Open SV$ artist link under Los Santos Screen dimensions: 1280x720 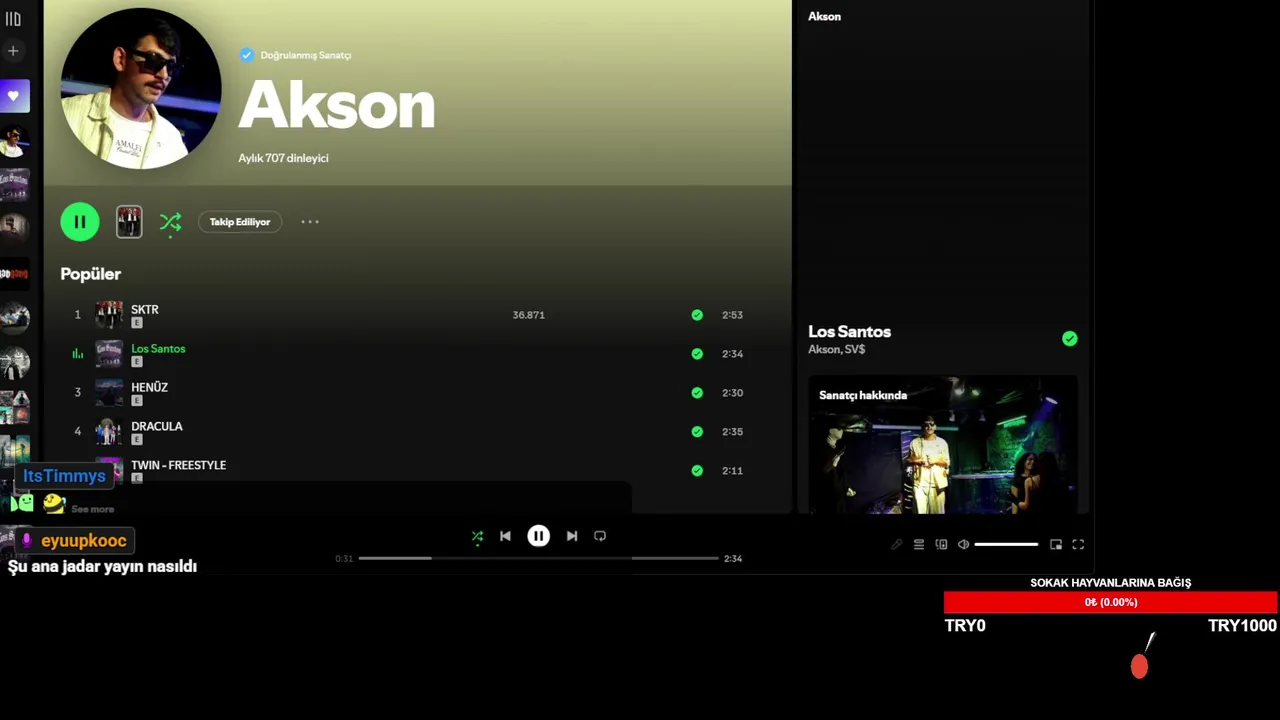point(855,350)
